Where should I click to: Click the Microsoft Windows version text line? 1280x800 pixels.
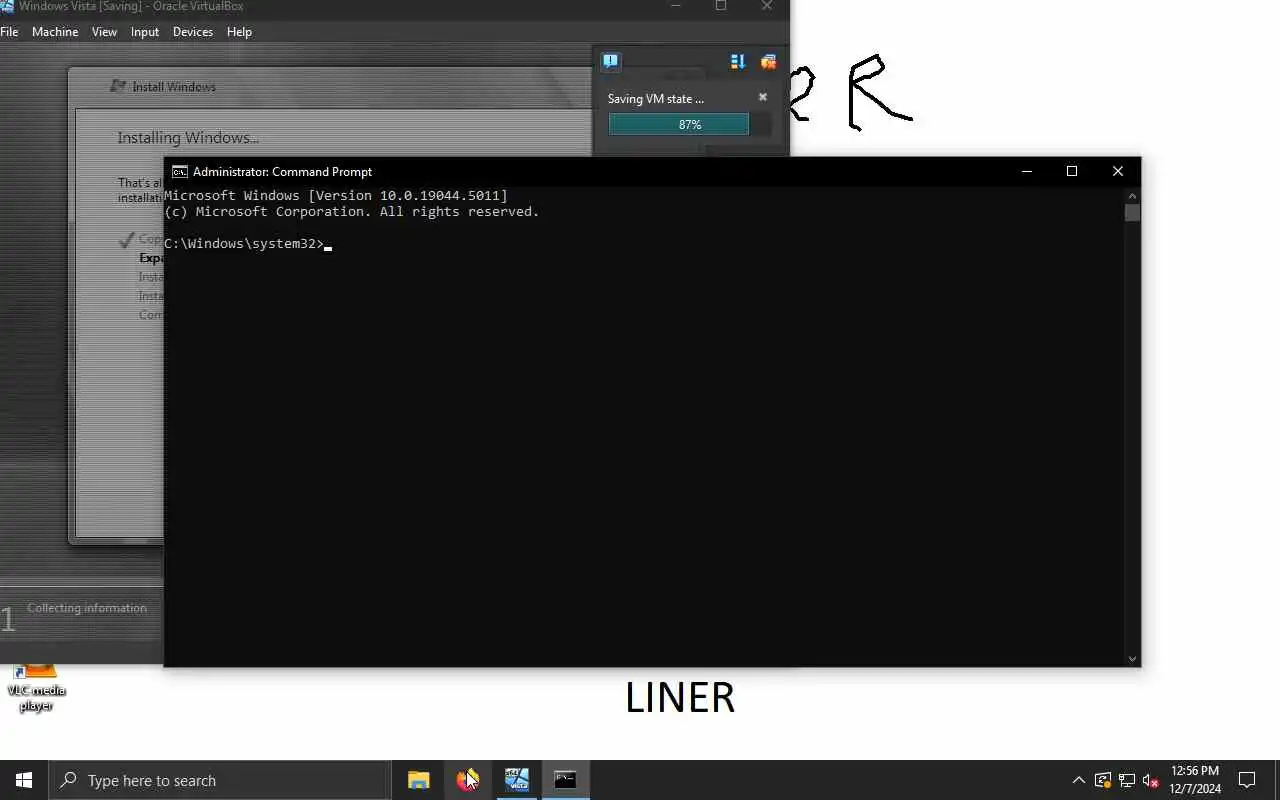tap(336, 196)
